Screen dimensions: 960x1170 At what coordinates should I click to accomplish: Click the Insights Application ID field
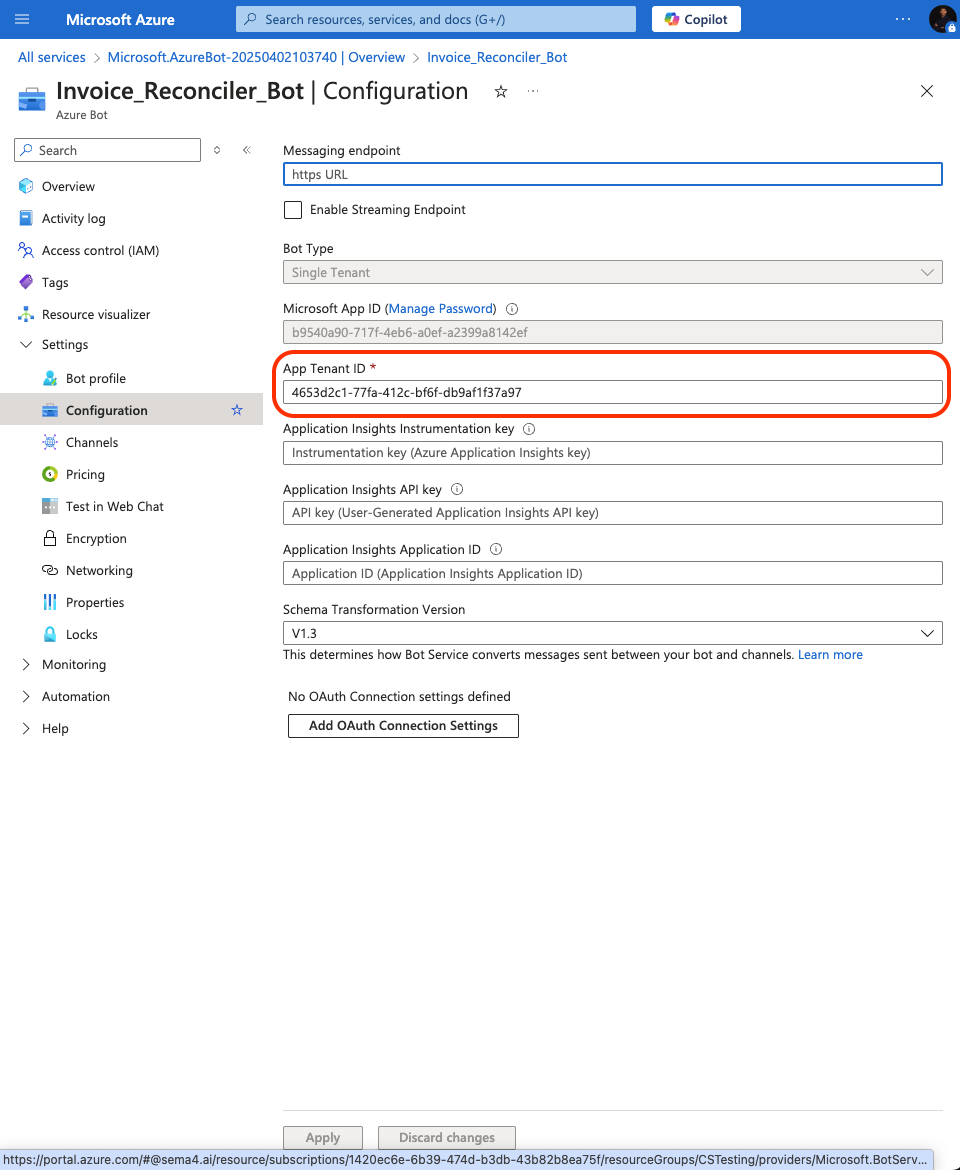612,573
